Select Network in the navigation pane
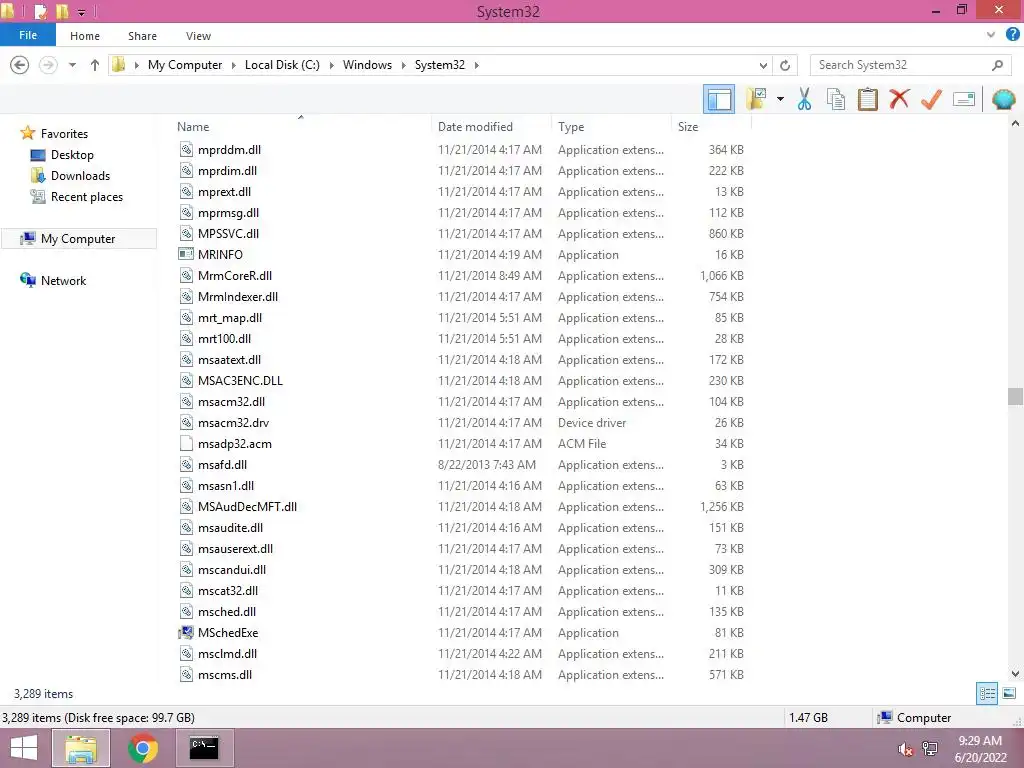The height and width of the screenshot is (768, 1024). tap(63, 280)
